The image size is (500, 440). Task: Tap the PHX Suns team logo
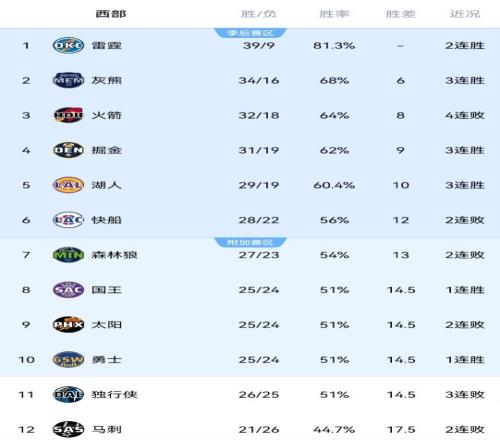[x=68, y=325]
